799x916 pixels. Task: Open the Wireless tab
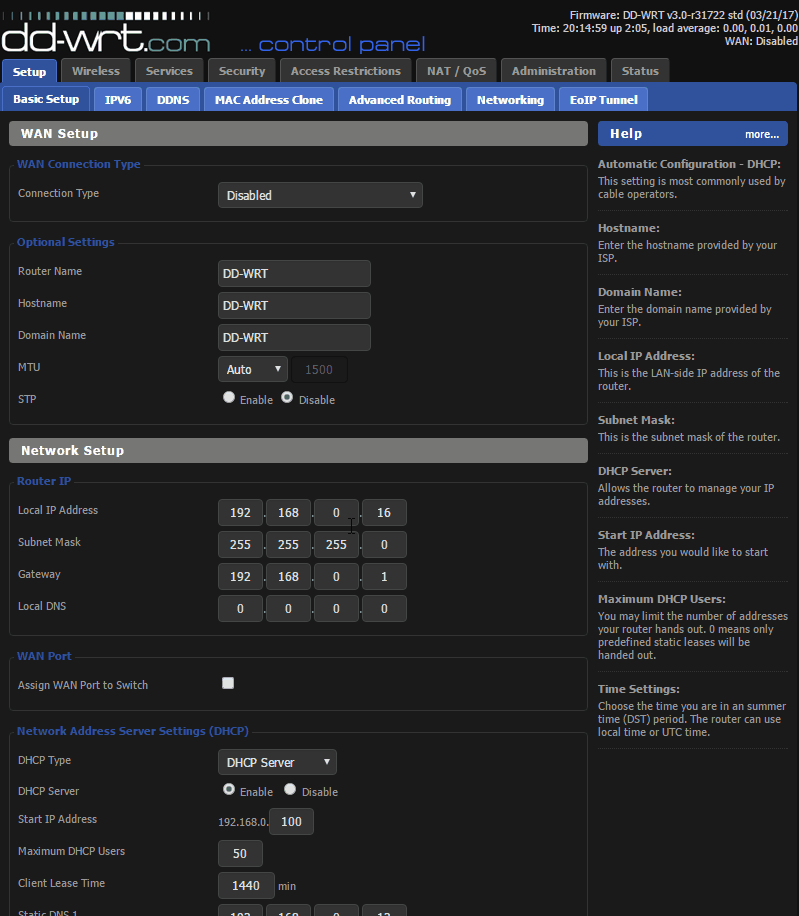pos(96,71)
